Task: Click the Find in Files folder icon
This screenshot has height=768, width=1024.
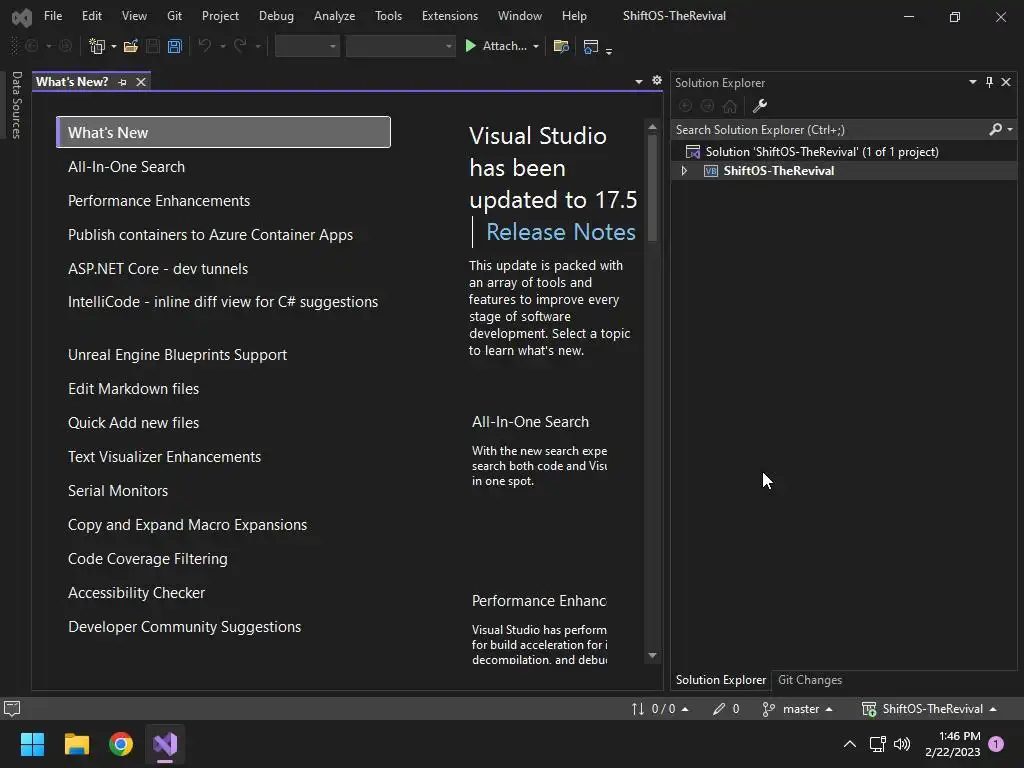Action: [x=561, y=46]
